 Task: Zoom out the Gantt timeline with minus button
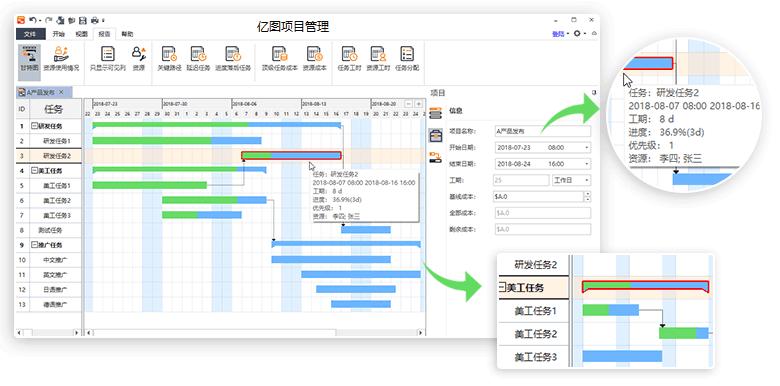click(408, 103)
